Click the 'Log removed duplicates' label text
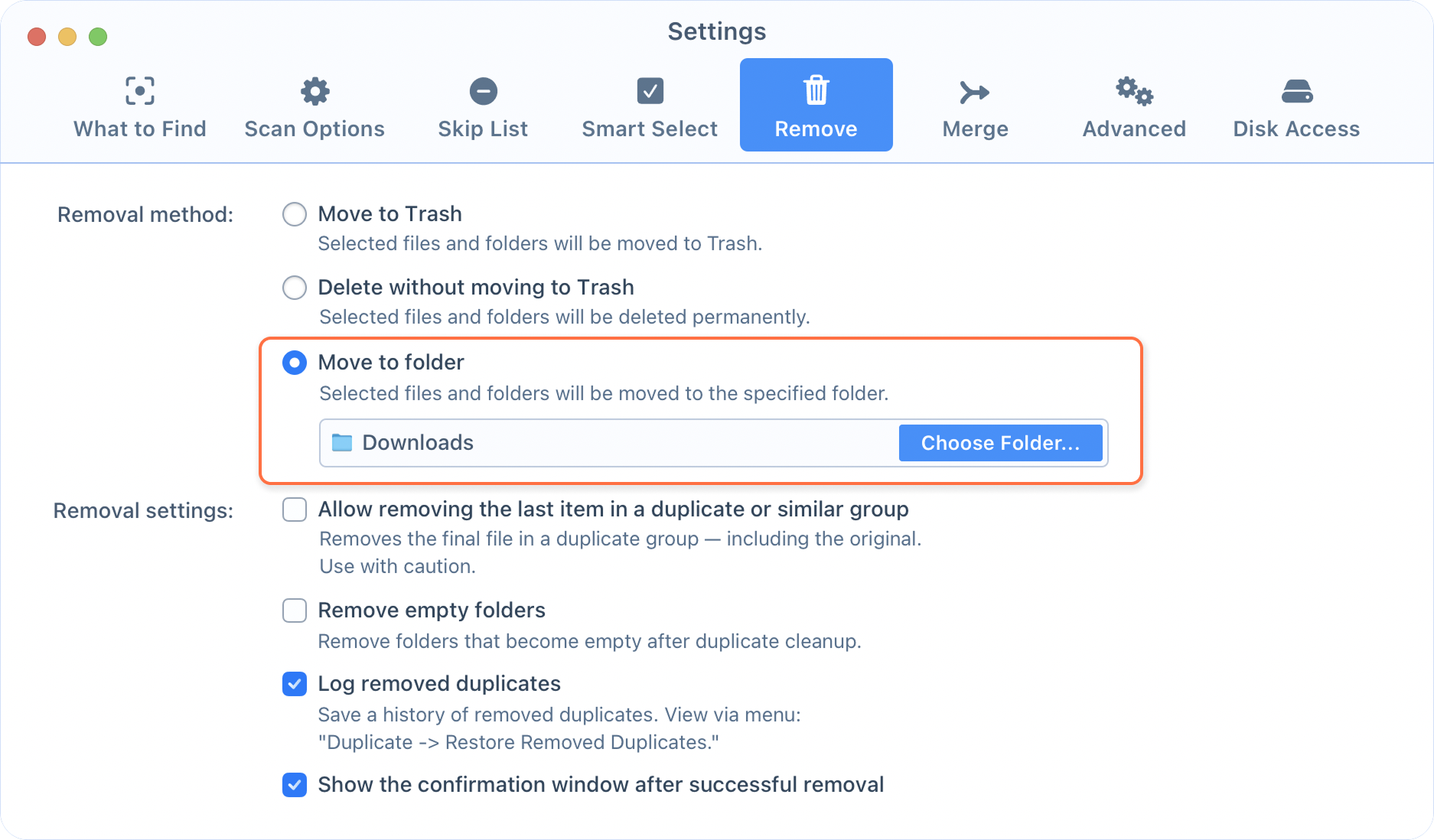 [439, 683]
